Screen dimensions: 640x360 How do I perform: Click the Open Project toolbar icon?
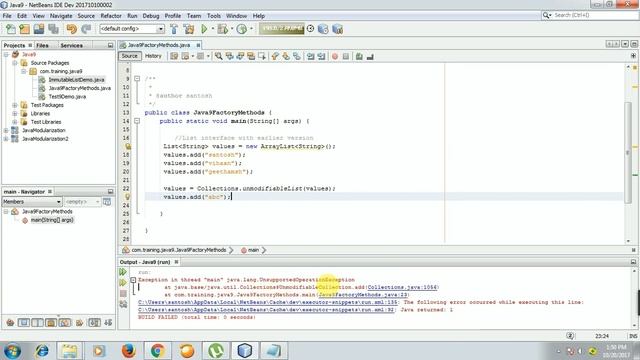click(39, 29)
